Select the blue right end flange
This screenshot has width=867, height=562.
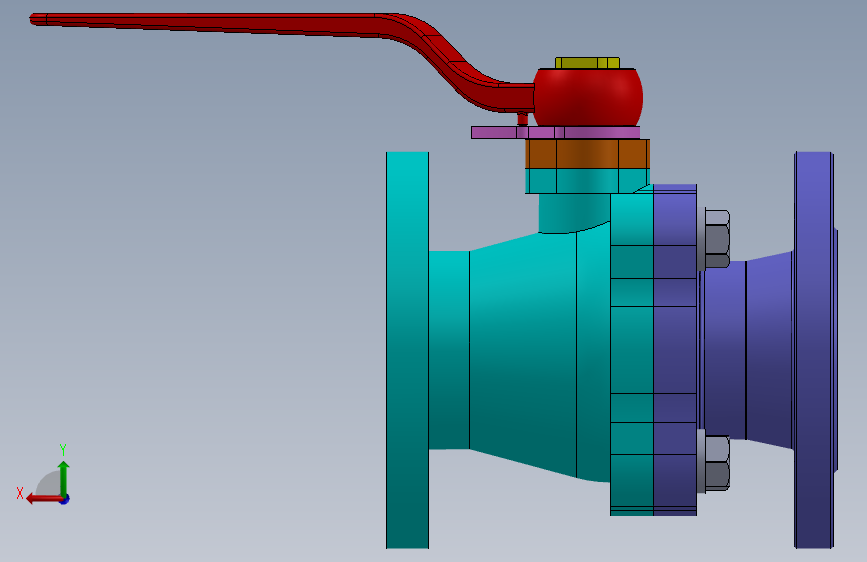click(815, 350)
